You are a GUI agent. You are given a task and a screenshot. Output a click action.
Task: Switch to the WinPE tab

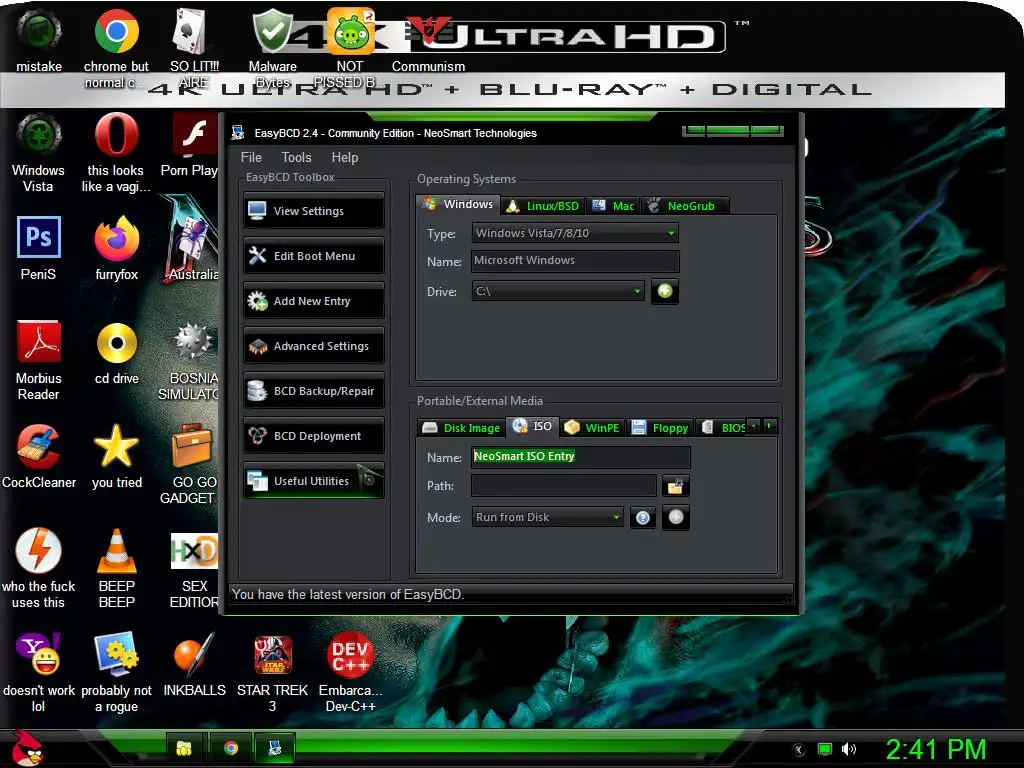tap(592, 428)
